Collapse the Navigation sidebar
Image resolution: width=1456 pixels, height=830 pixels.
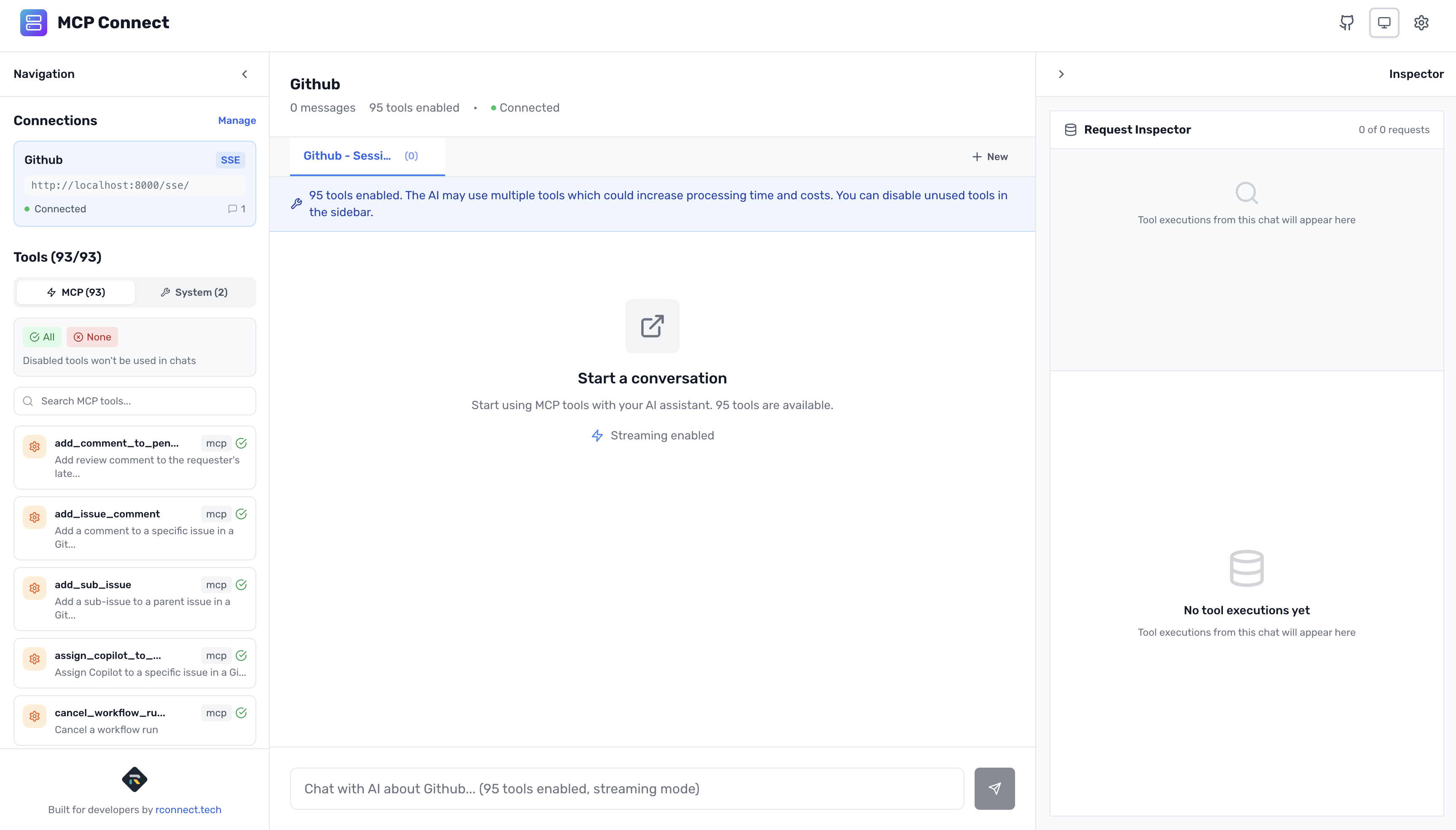click(244, 74)
